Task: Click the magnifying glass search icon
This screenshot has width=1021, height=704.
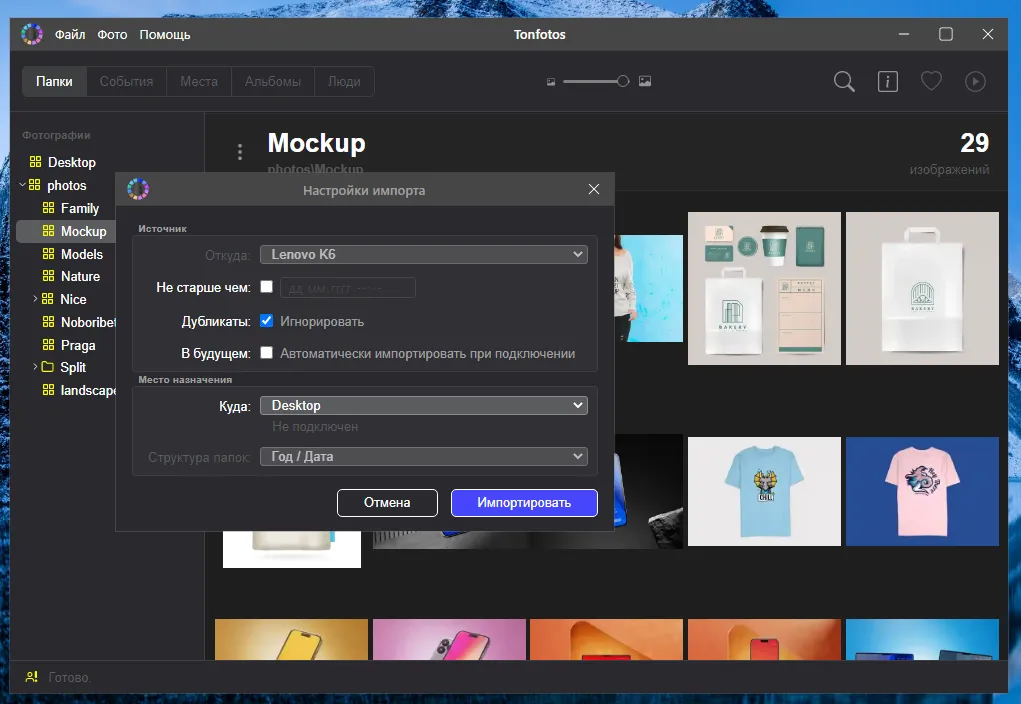Action: 844,82
